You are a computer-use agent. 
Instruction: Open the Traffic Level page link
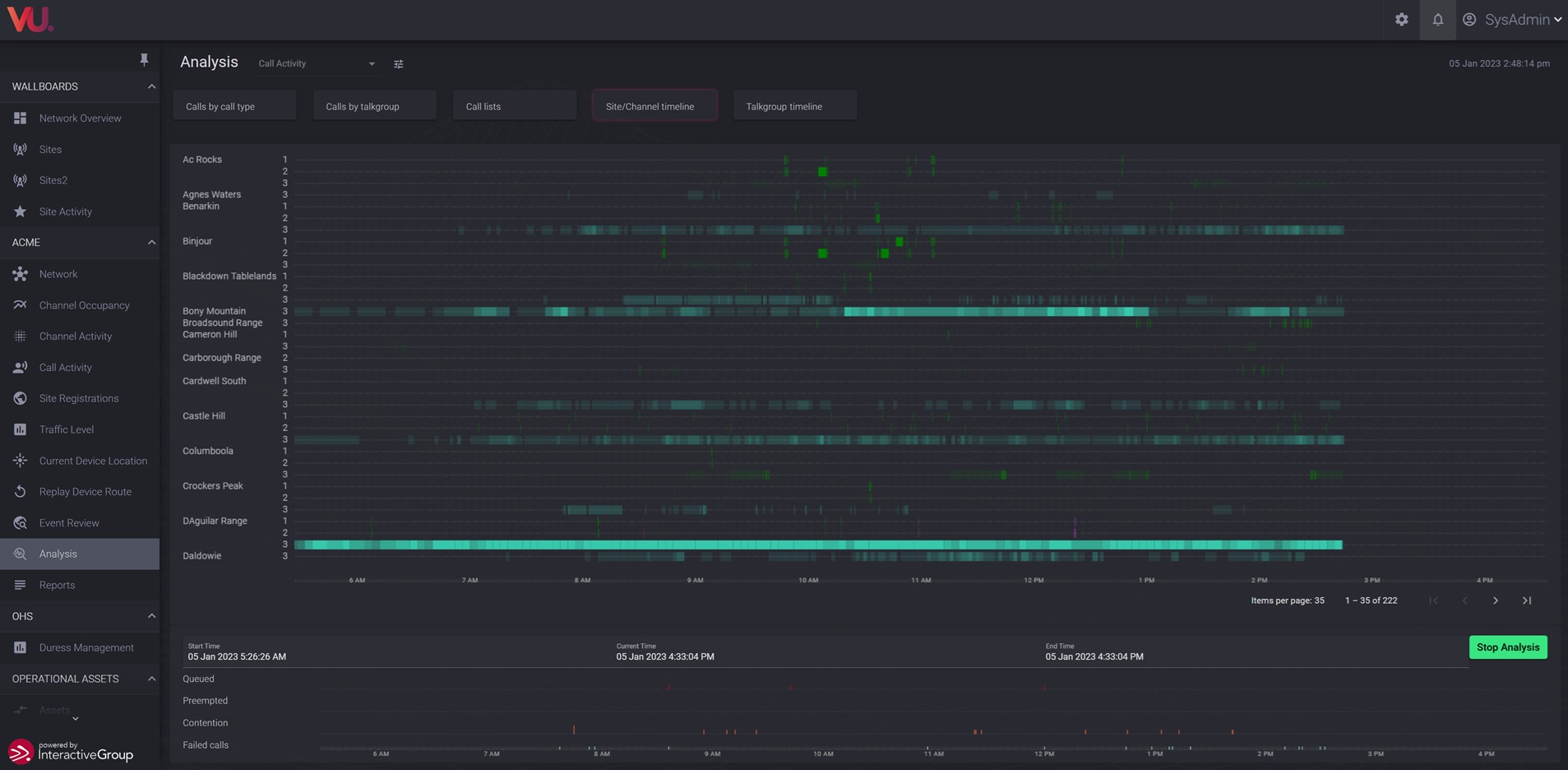pyautogui.click(x=67, y=429)
